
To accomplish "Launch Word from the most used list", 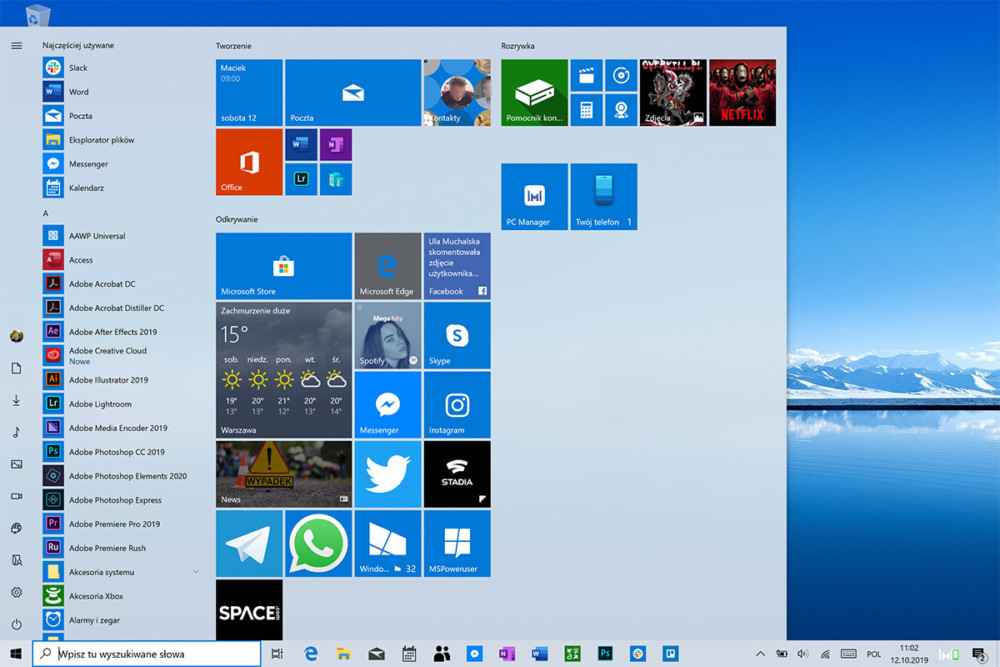I will click(x=121, y=92).
